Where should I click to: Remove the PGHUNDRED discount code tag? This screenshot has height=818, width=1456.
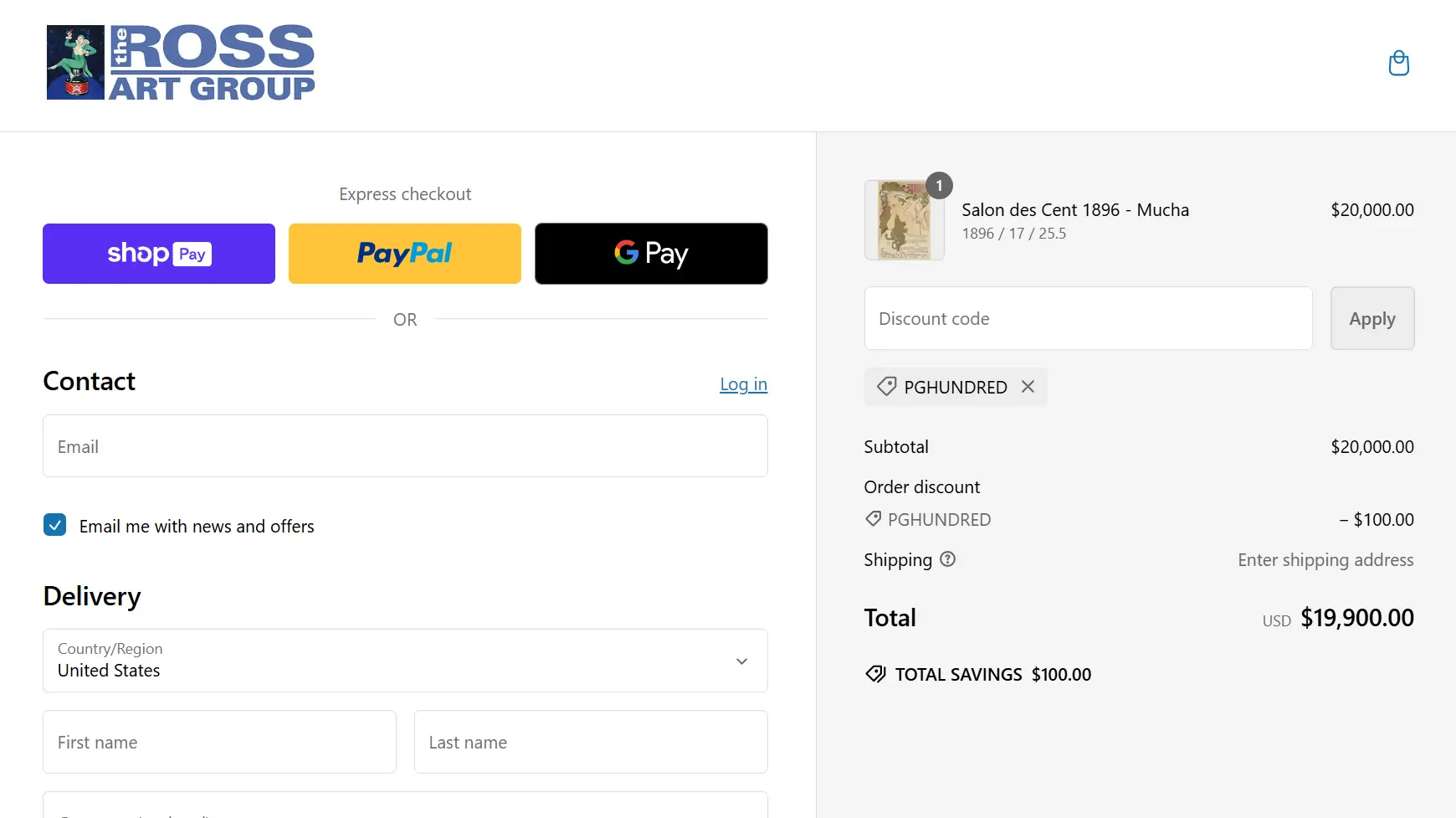1028,387
